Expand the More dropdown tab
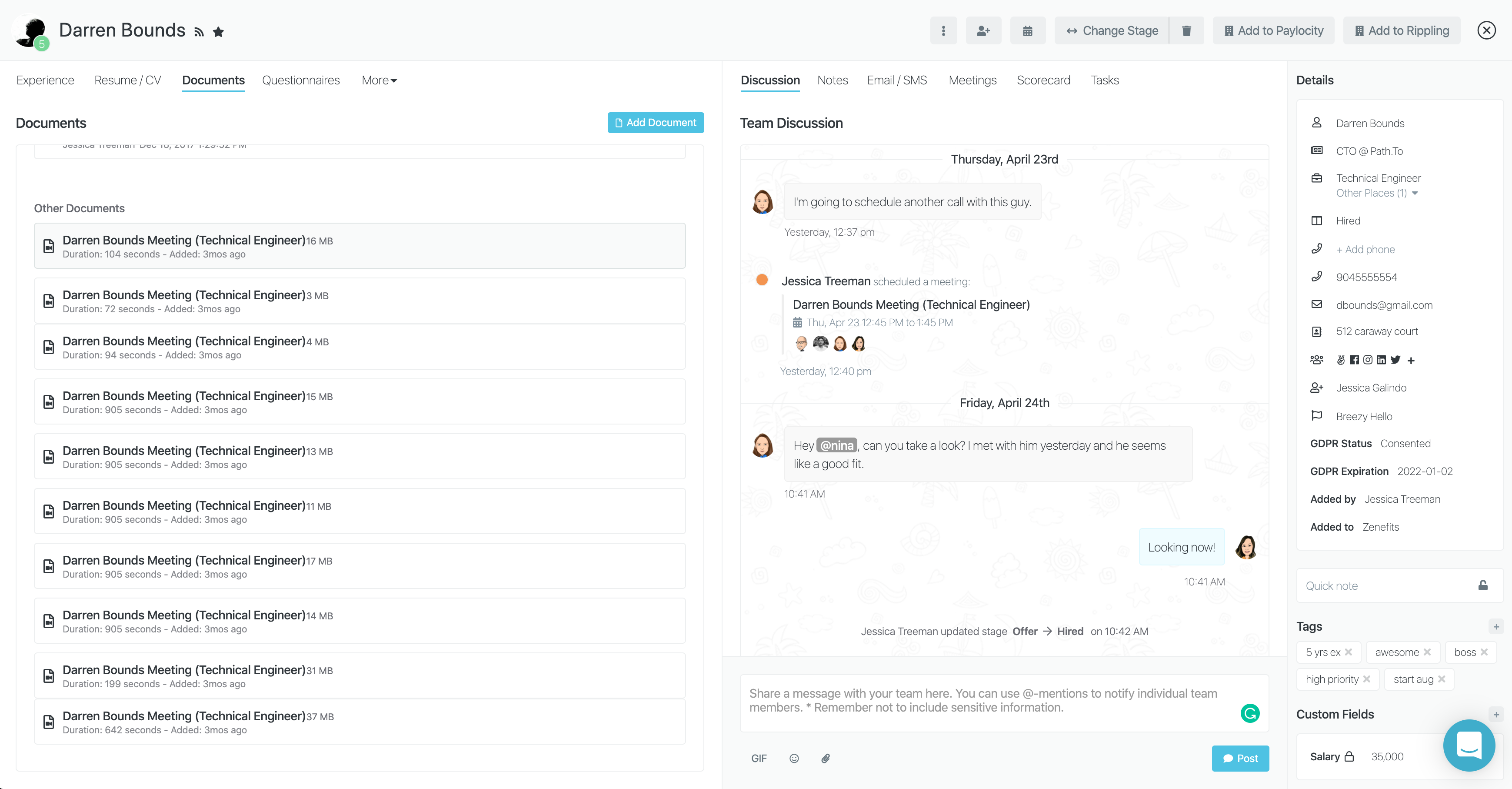This screenshot has height=789, width=1512. click(x=379, y=80)
